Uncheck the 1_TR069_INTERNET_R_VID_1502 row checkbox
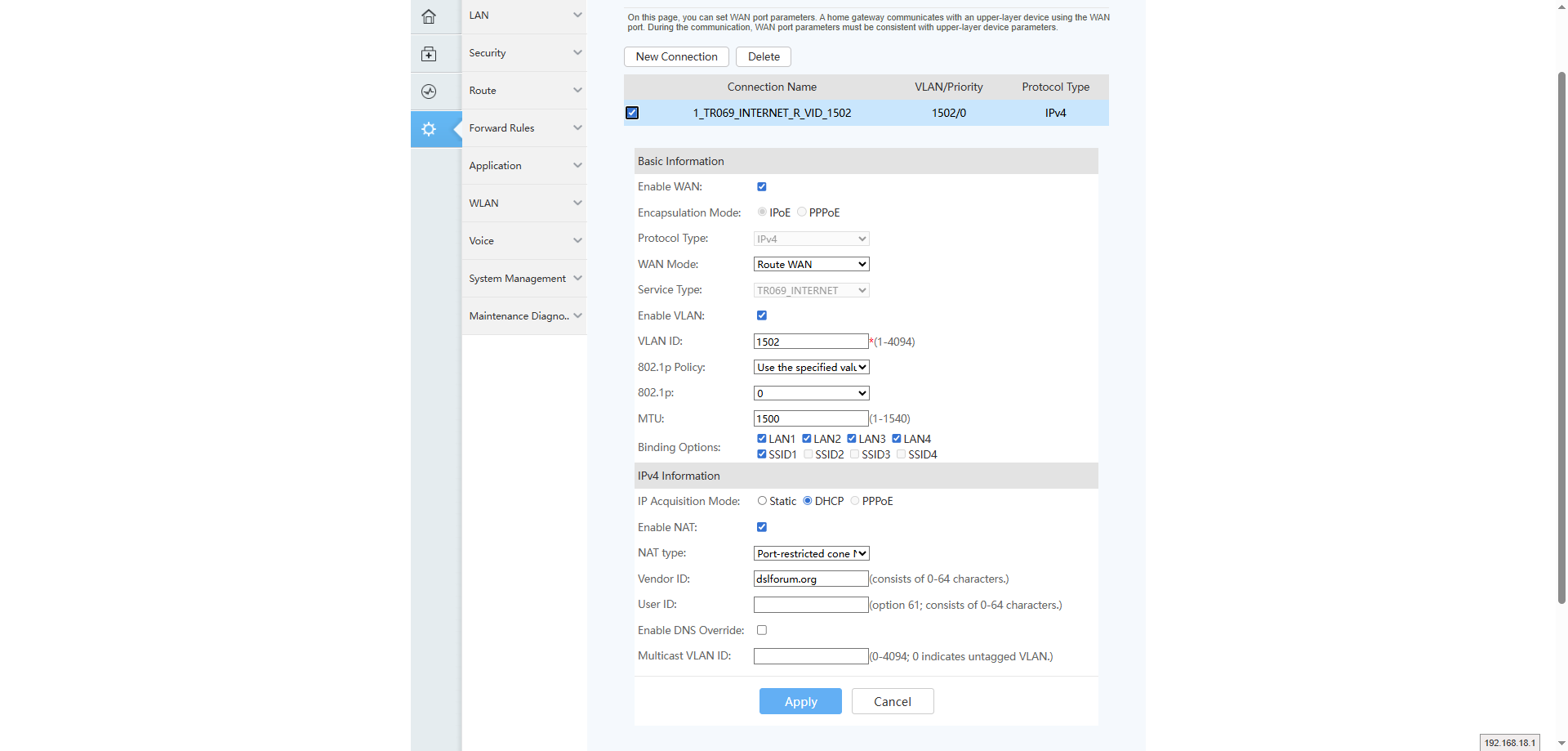This screenshot has height=751, width=1568. click(x=632, y=113)
